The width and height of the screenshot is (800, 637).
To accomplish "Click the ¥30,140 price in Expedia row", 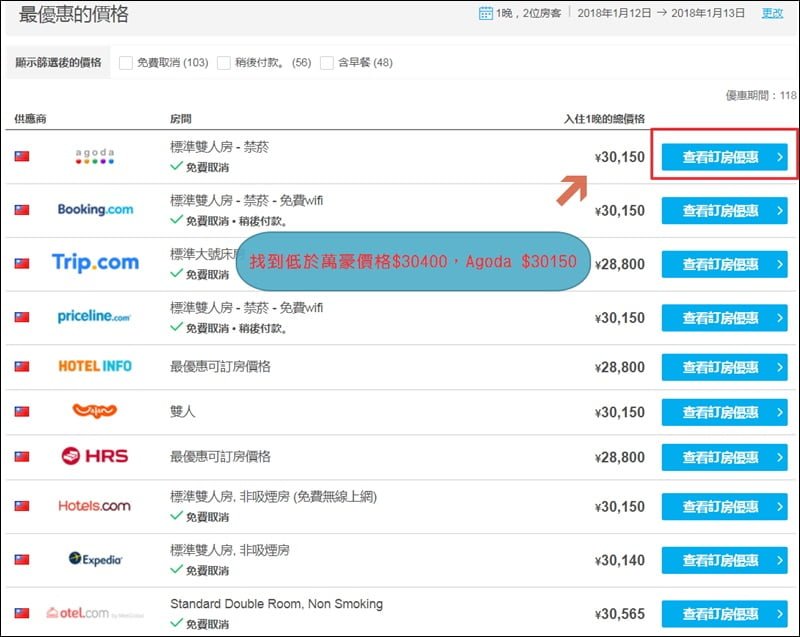I will tap(619, 560).
